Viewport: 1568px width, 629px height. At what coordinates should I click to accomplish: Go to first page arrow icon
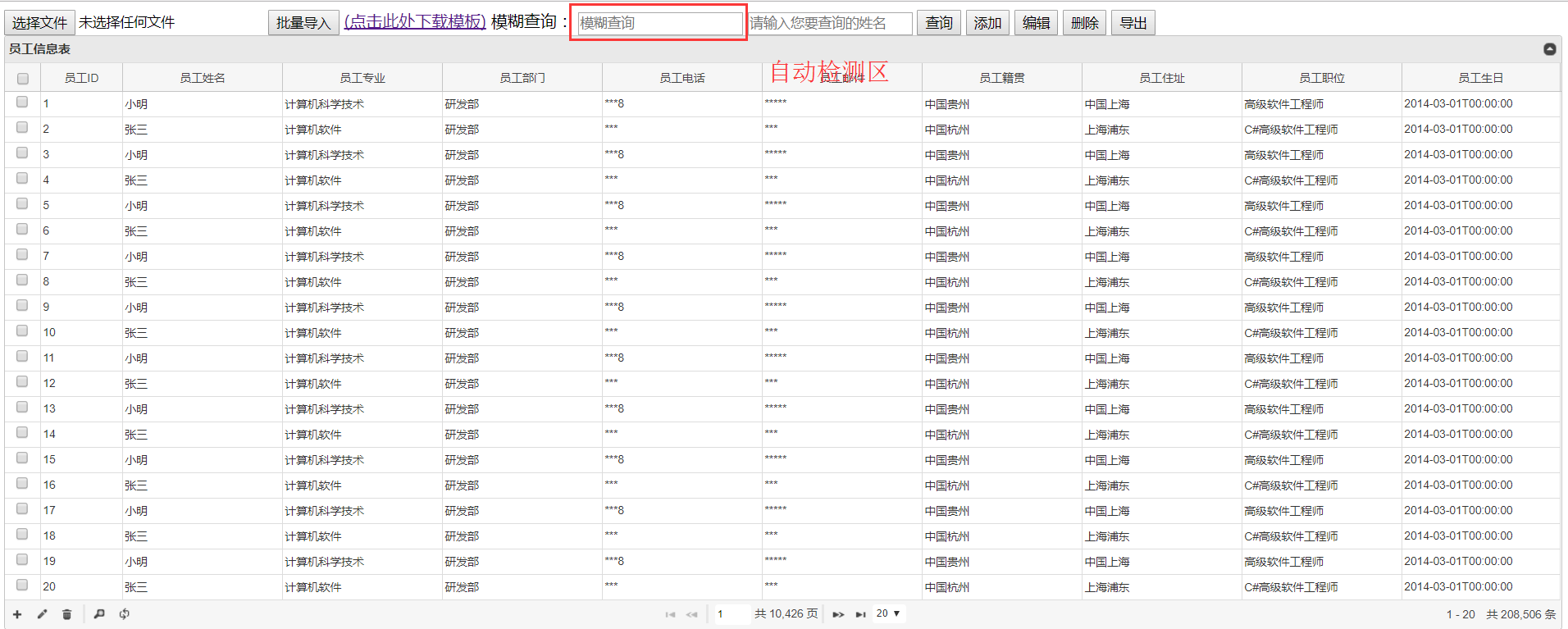click(670, 614)
